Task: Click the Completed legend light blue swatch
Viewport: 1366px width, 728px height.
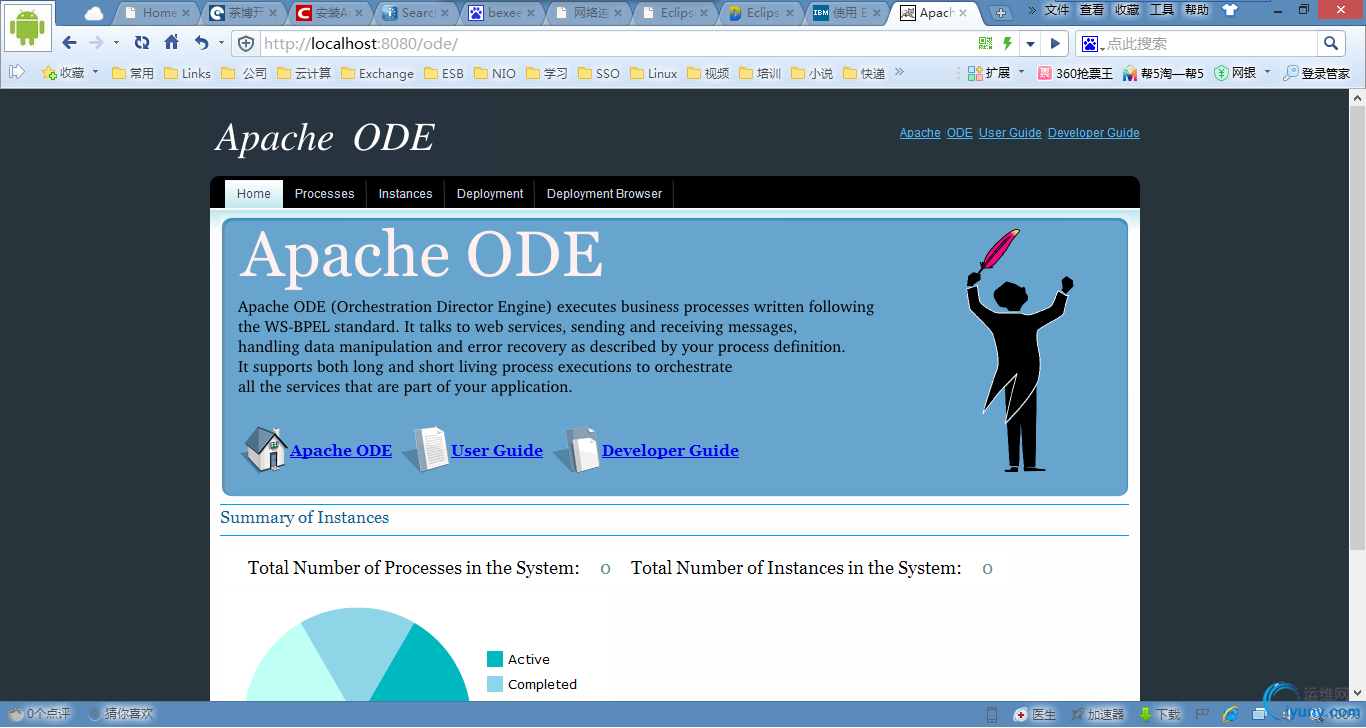Action: [x=495, y=684]
